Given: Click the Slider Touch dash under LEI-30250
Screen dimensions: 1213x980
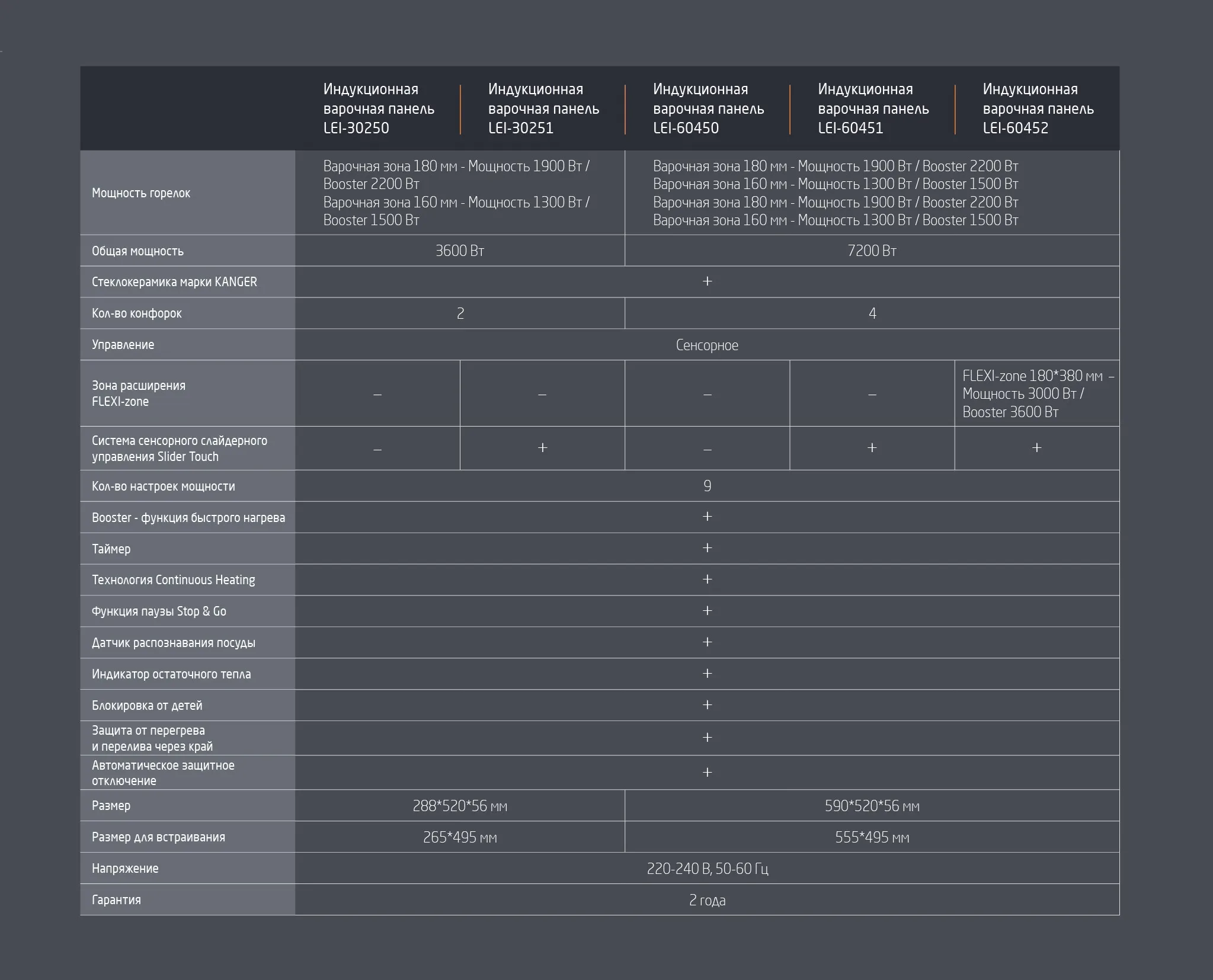Looking at the screenshot, I should 377,450.
